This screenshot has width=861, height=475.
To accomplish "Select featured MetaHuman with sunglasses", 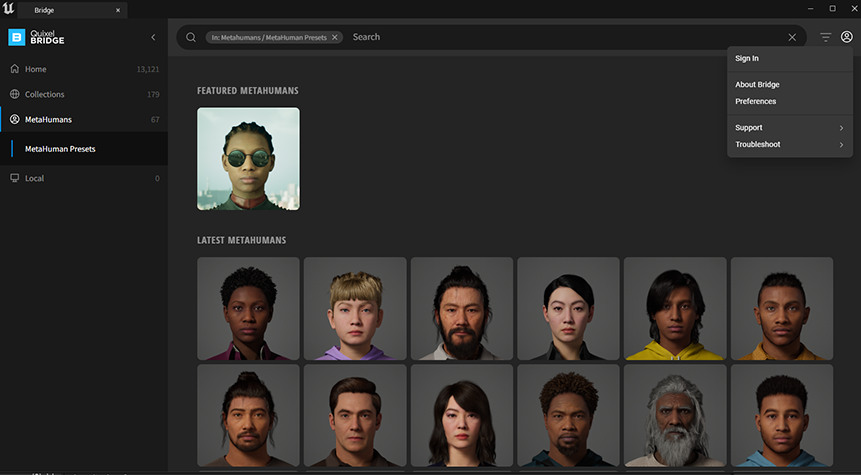I will 248,159.
